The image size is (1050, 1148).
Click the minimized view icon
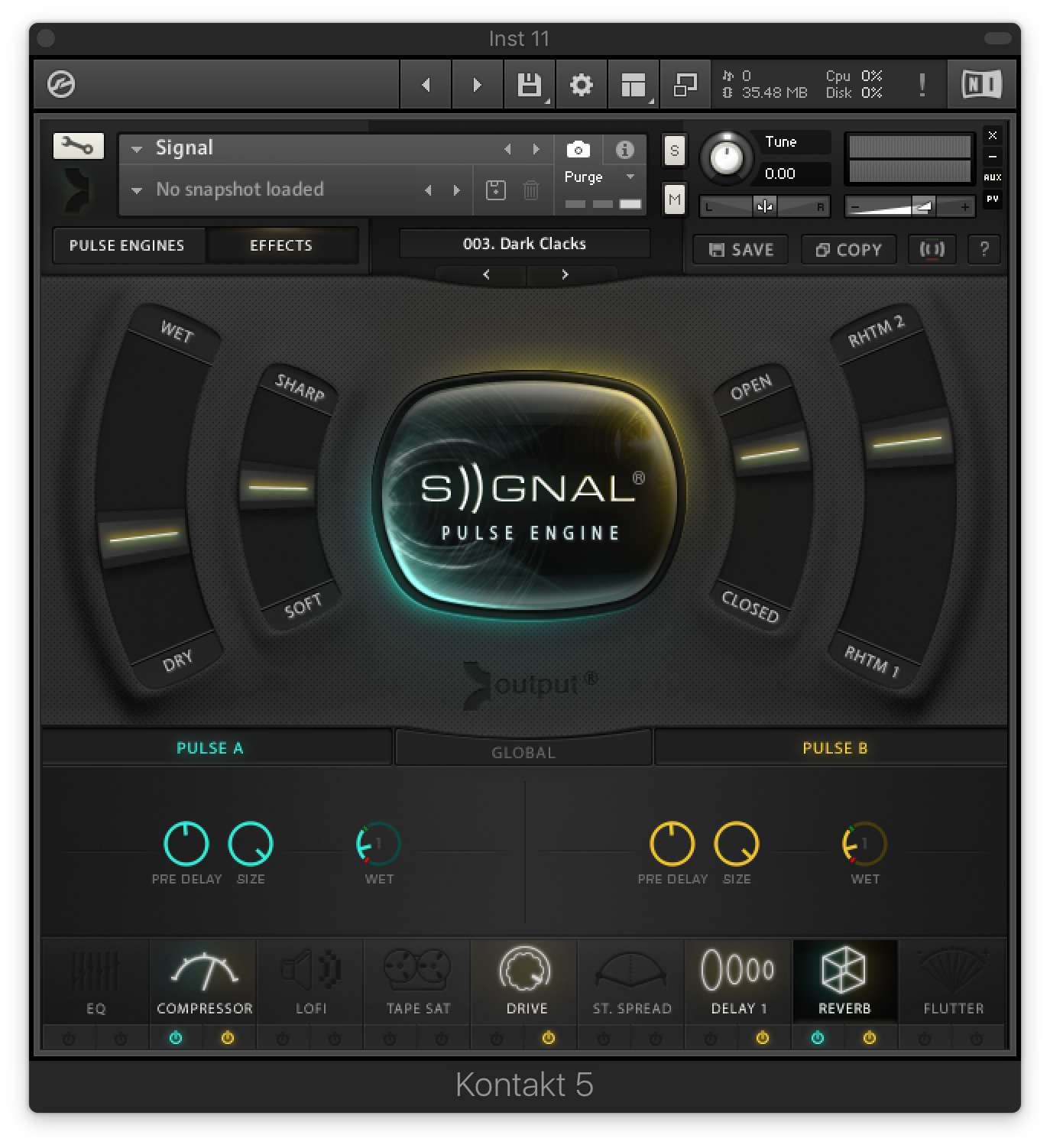[685, 84]
